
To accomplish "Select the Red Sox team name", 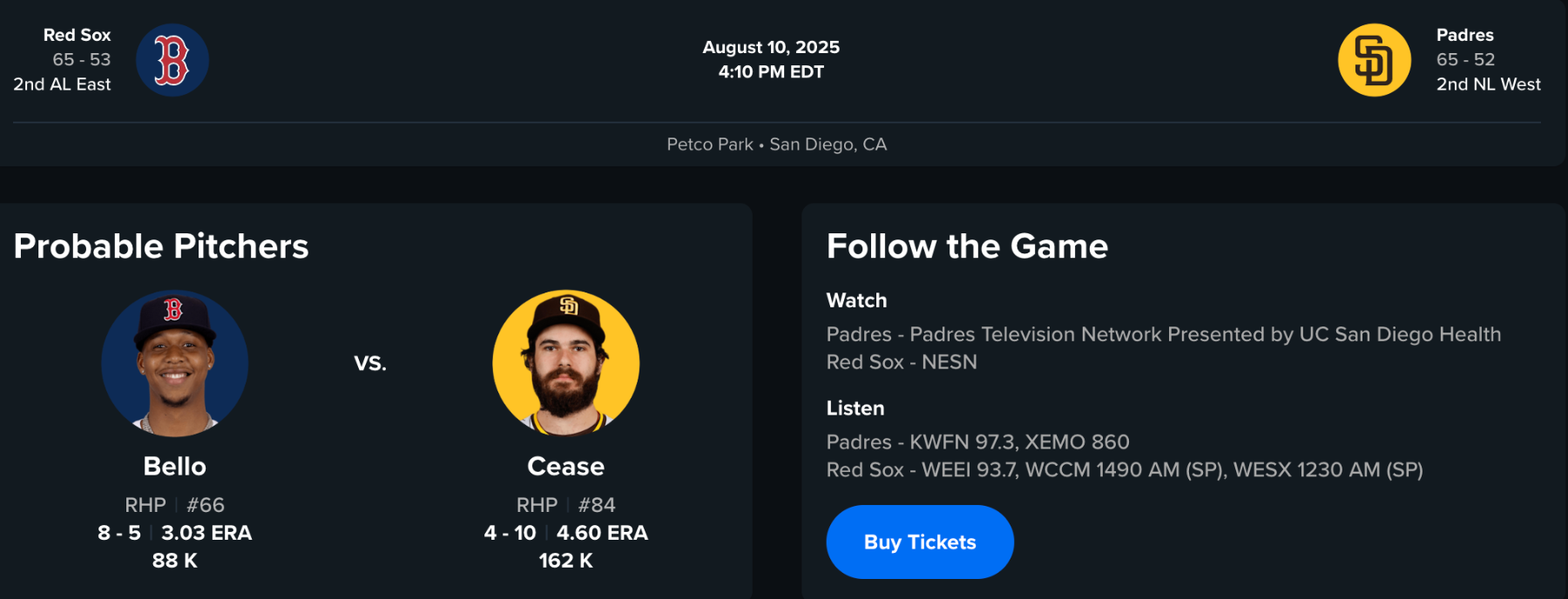I will [78, 35].
